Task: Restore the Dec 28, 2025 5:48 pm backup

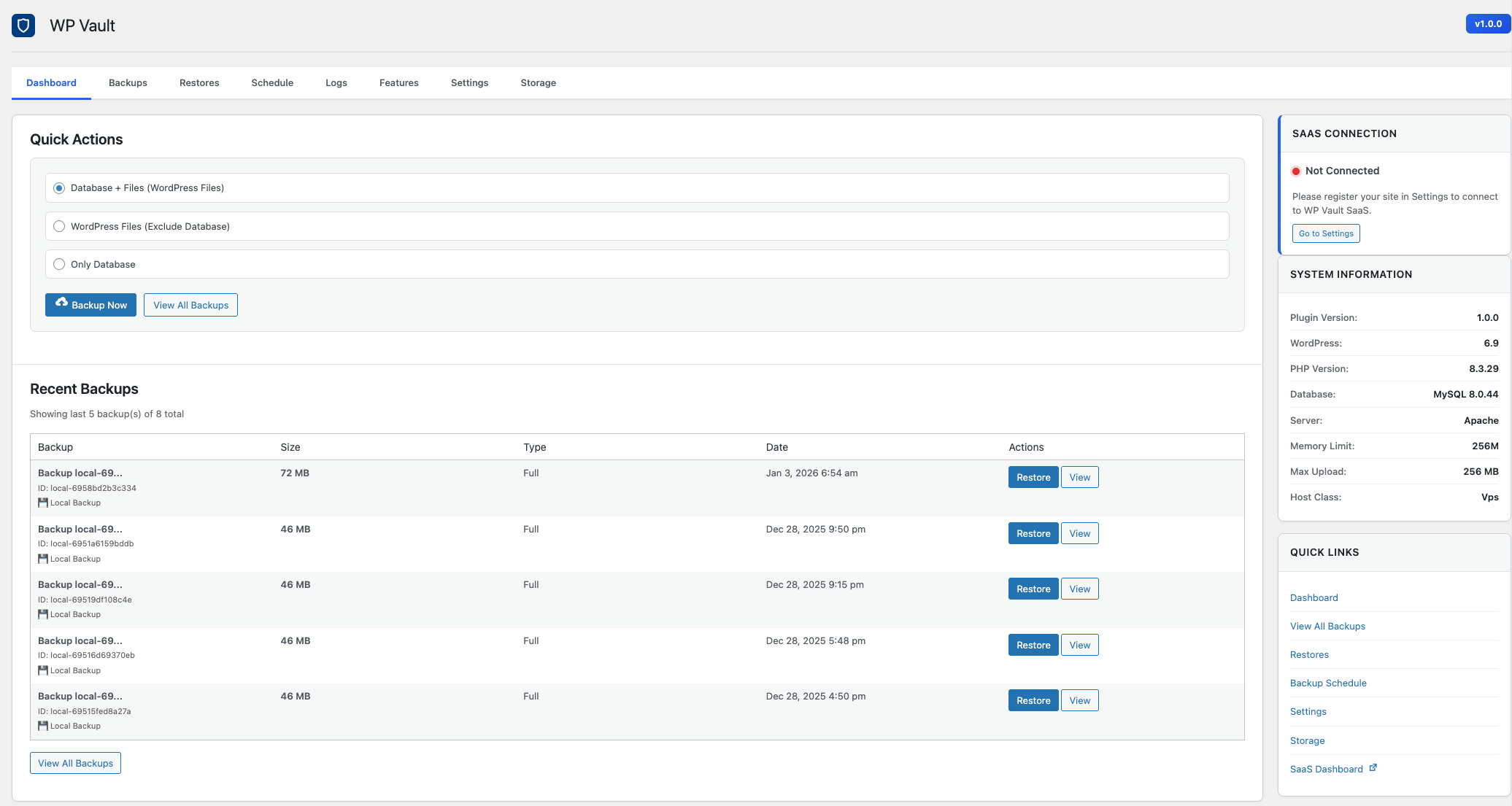Action: (x=1033, y=645)
